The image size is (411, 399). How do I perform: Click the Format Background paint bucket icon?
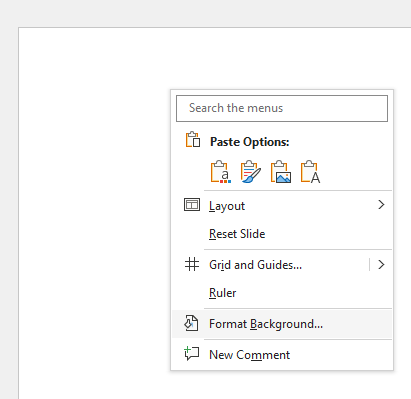tap(191, 323)
